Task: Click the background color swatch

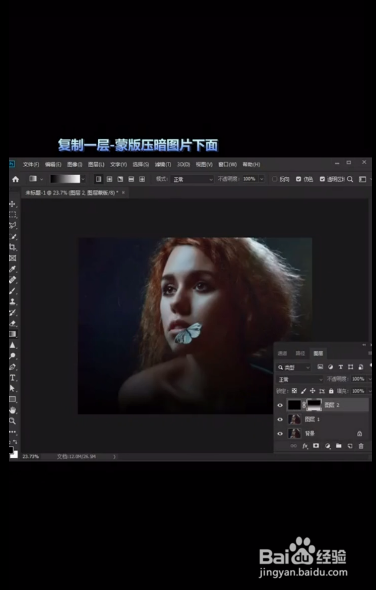Action: (14, 455)
